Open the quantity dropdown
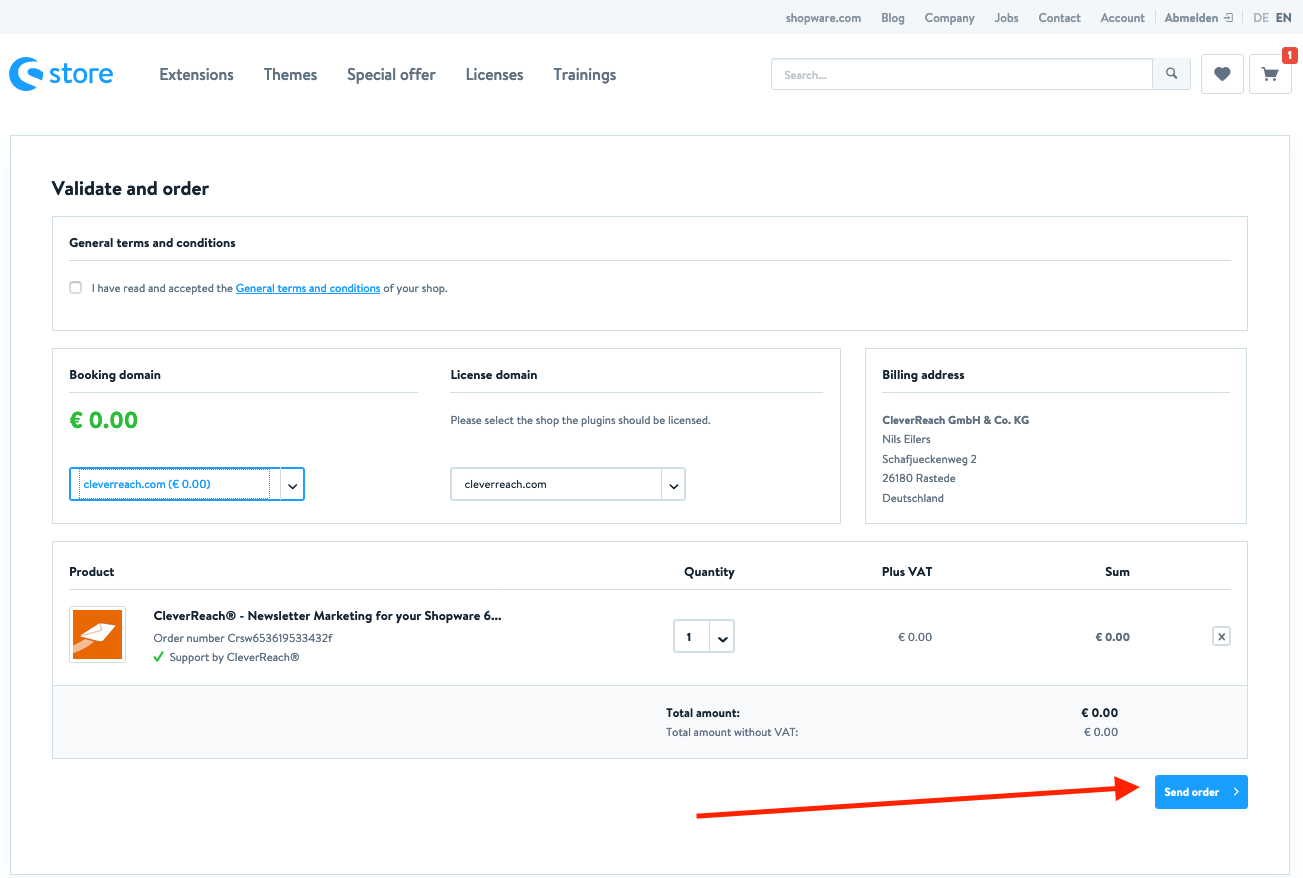 click(722, 637)
